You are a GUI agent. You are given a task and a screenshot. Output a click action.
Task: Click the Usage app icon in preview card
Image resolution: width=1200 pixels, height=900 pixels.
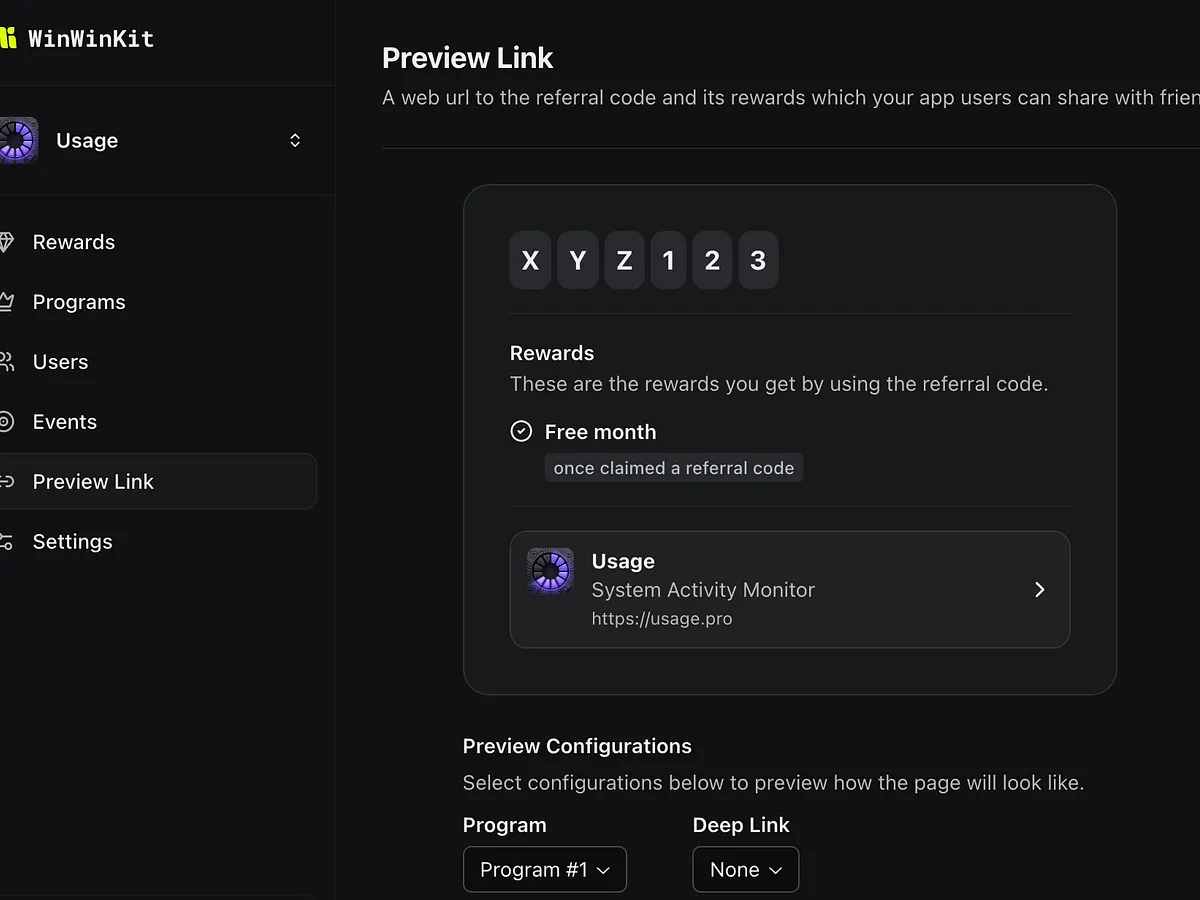[550, 572]
